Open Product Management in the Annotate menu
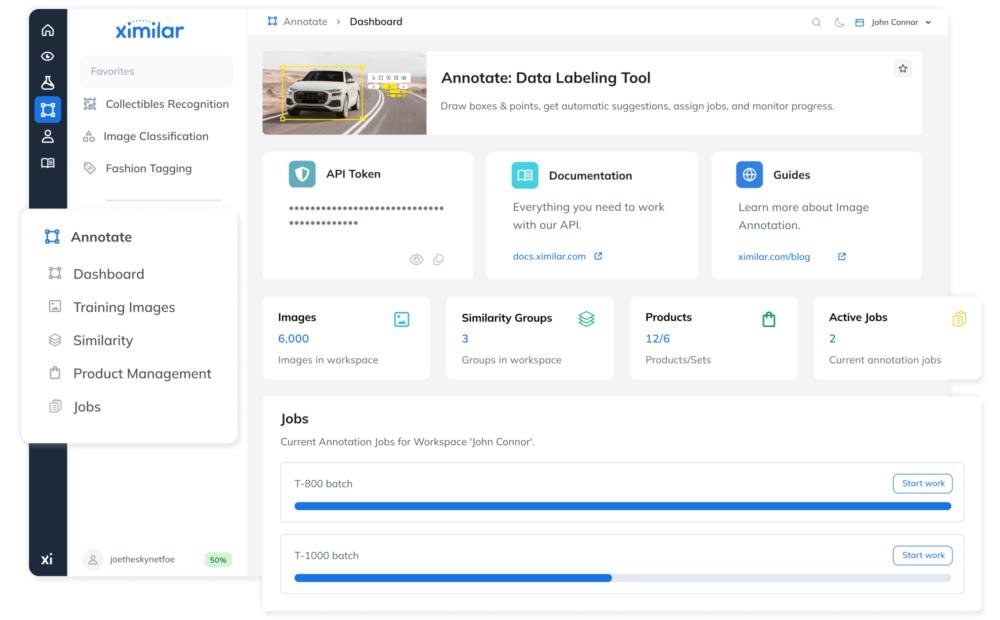Image resolution: width=1000 pixels, height=620 pixels. [x=142, y=373]
